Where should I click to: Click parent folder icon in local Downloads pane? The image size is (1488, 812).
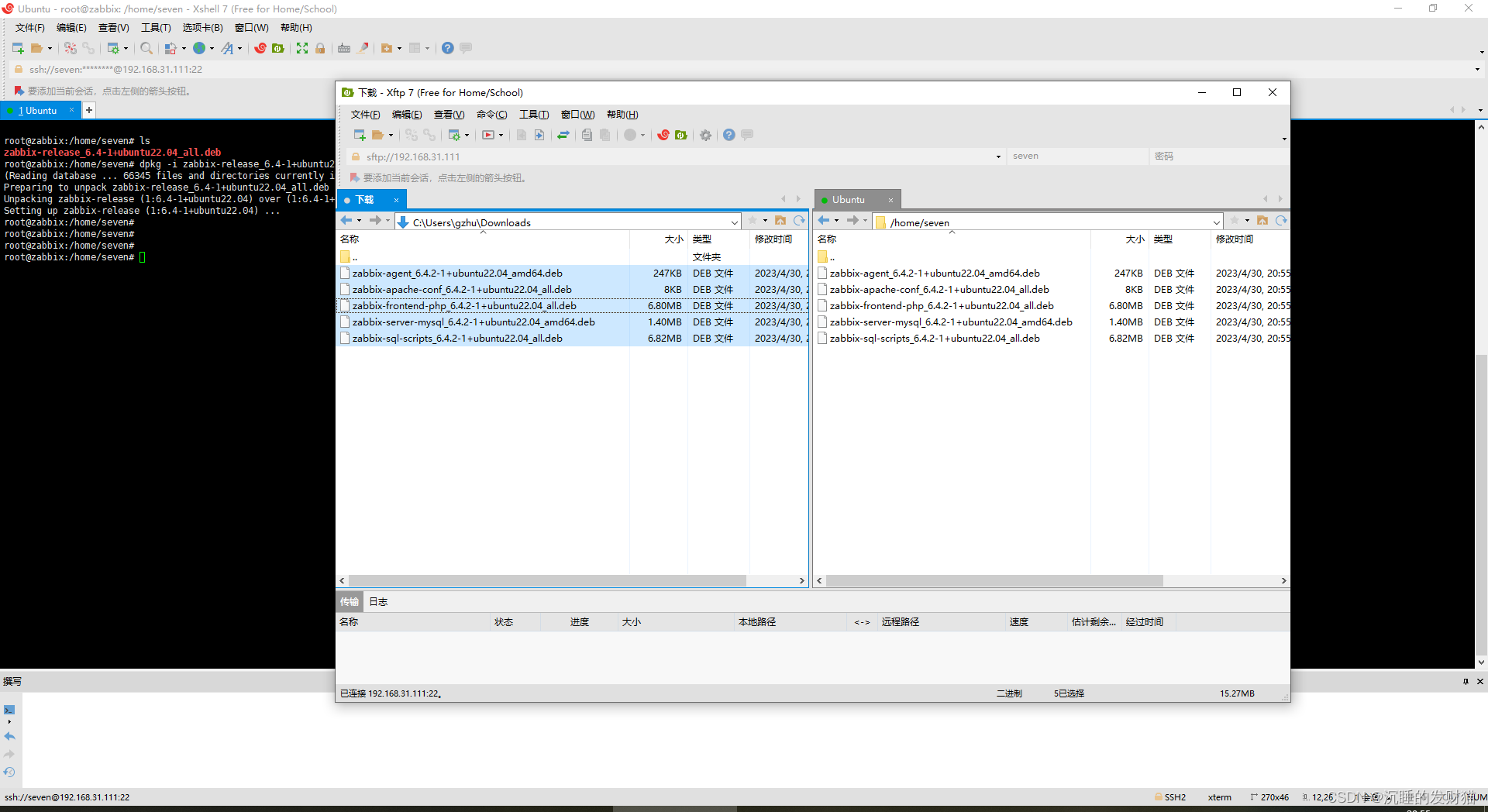tap(780, 221)
